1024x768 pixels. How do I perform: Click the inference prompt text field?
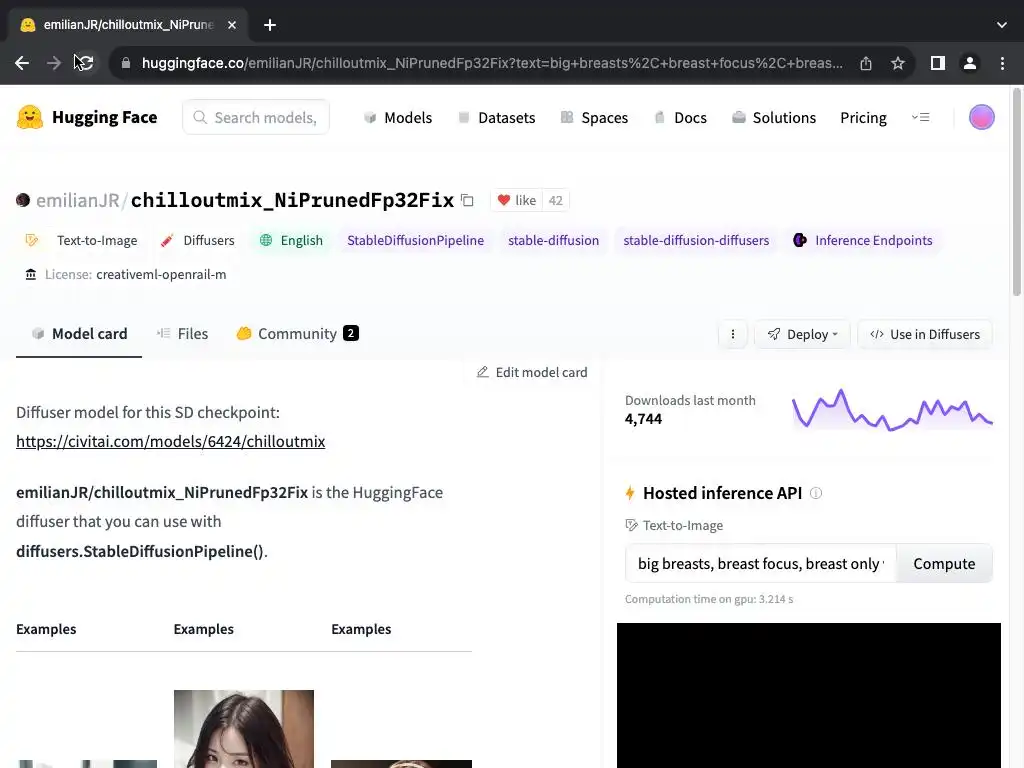(x=761, y=564)
